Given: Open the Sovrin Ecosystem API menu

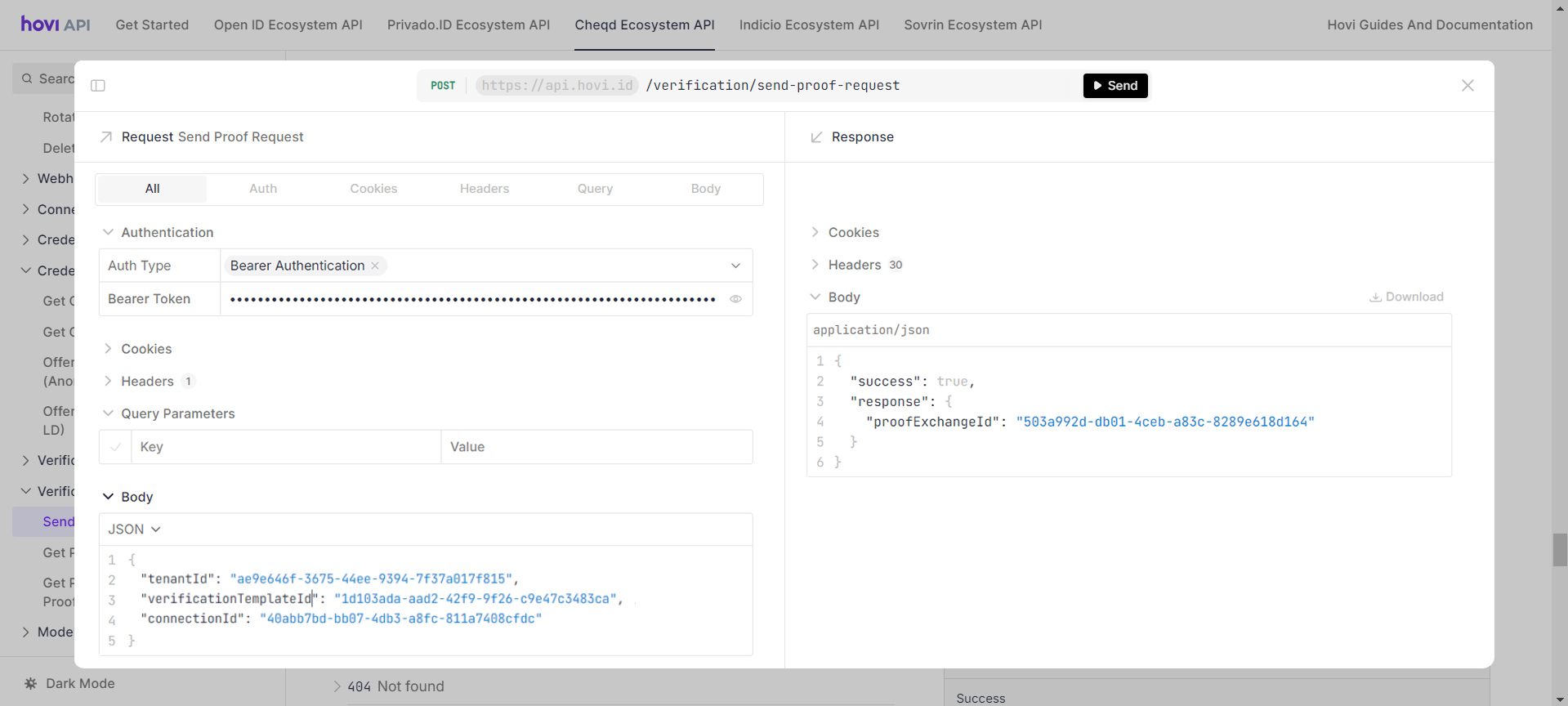Looking at the screenshot, I should [x=972, y=25].
